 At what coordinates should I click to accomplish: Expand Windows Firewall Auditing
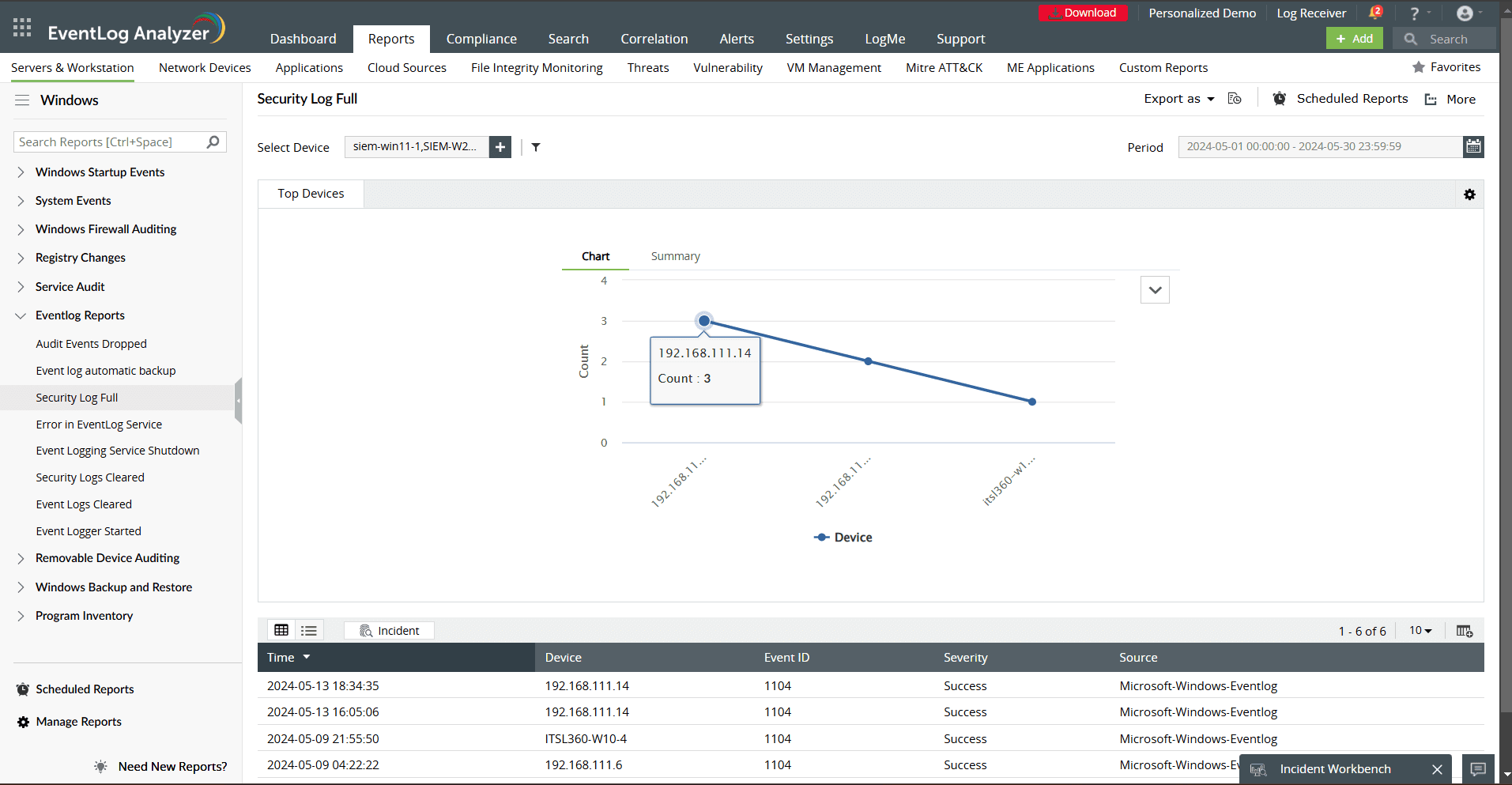(x=21, y=229)
